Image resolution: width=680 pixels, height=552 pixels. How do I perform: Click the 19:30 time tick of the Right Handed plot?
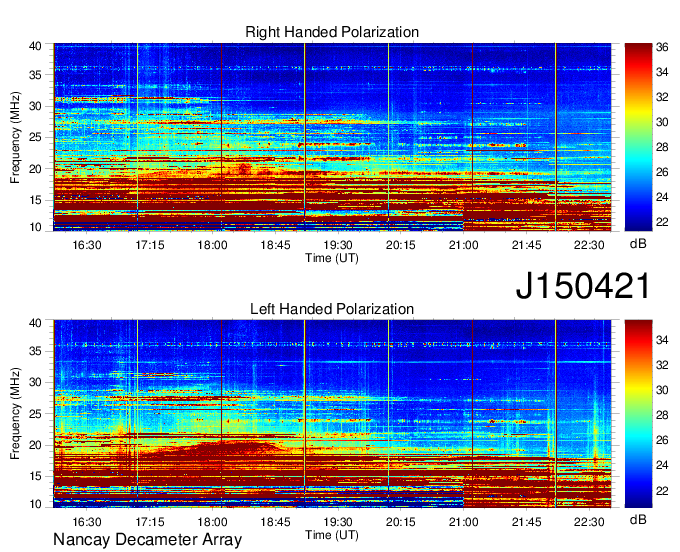click(338, 245)
